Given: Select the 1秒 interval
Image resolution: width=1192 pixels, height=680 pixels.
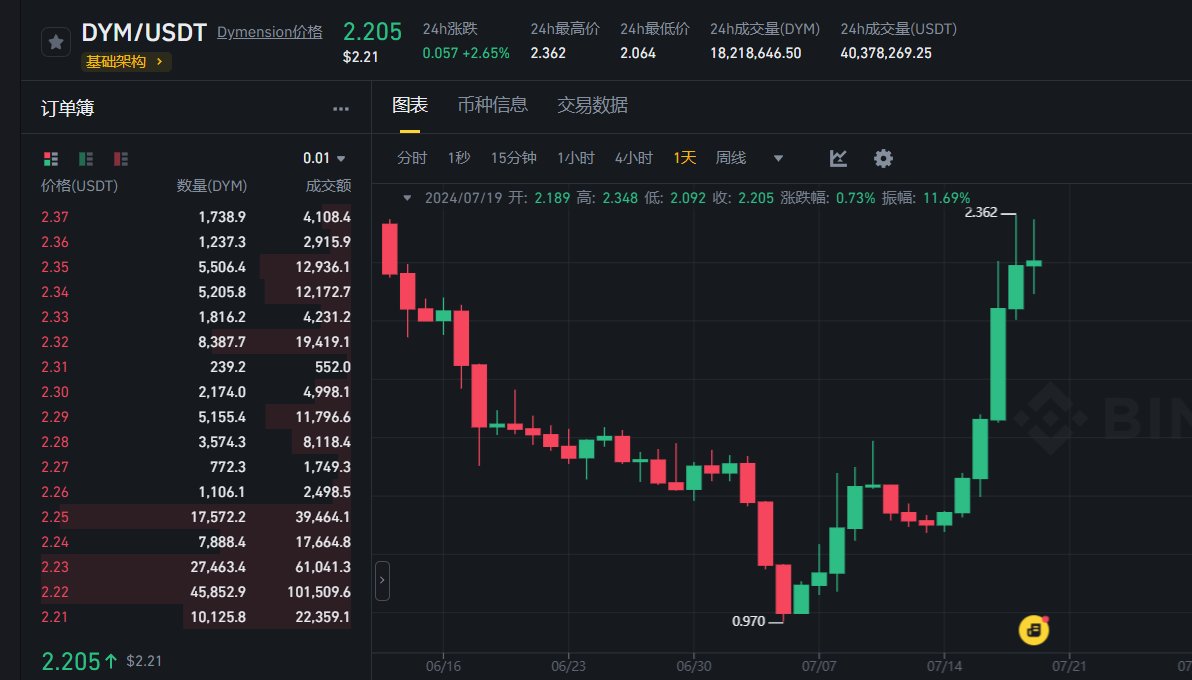Looking at the screenshot, I should [458, 157].
